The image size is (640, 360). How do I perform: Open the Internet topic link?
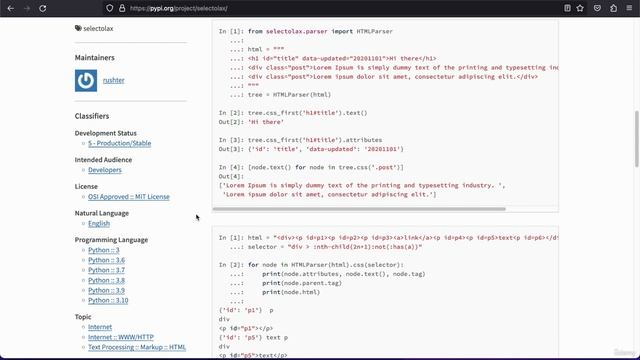[x=100, y=327]
